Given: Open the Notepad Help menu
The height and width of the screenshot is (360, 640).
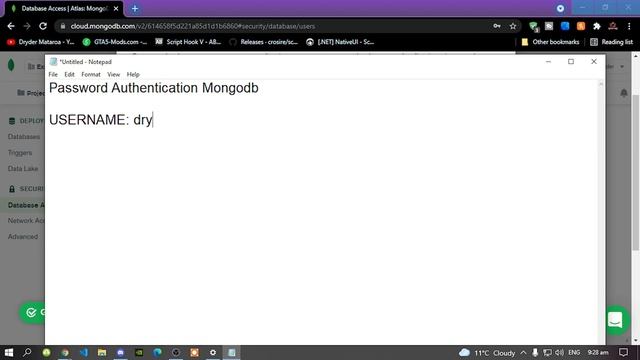Looking at the screenshot, I should coord(133,74).
